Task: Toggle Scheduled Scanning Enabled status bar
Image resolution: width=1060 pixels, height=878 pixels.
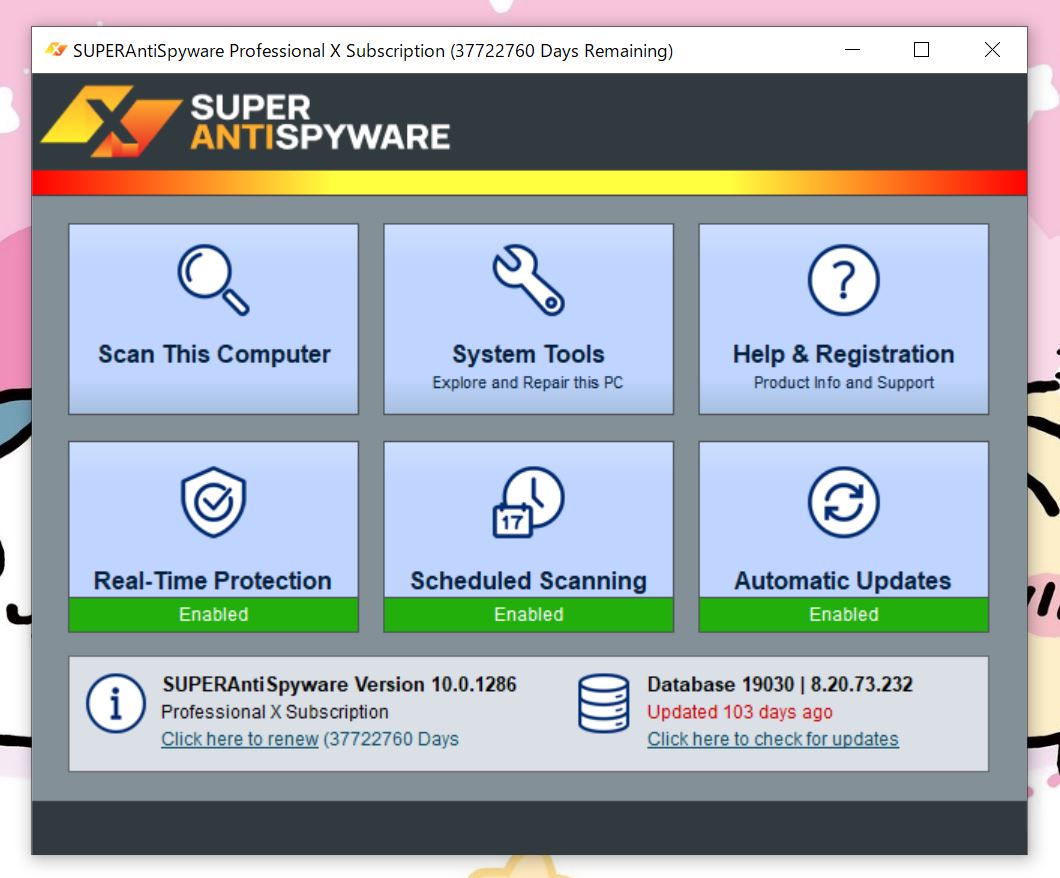Action: [528, 614]
